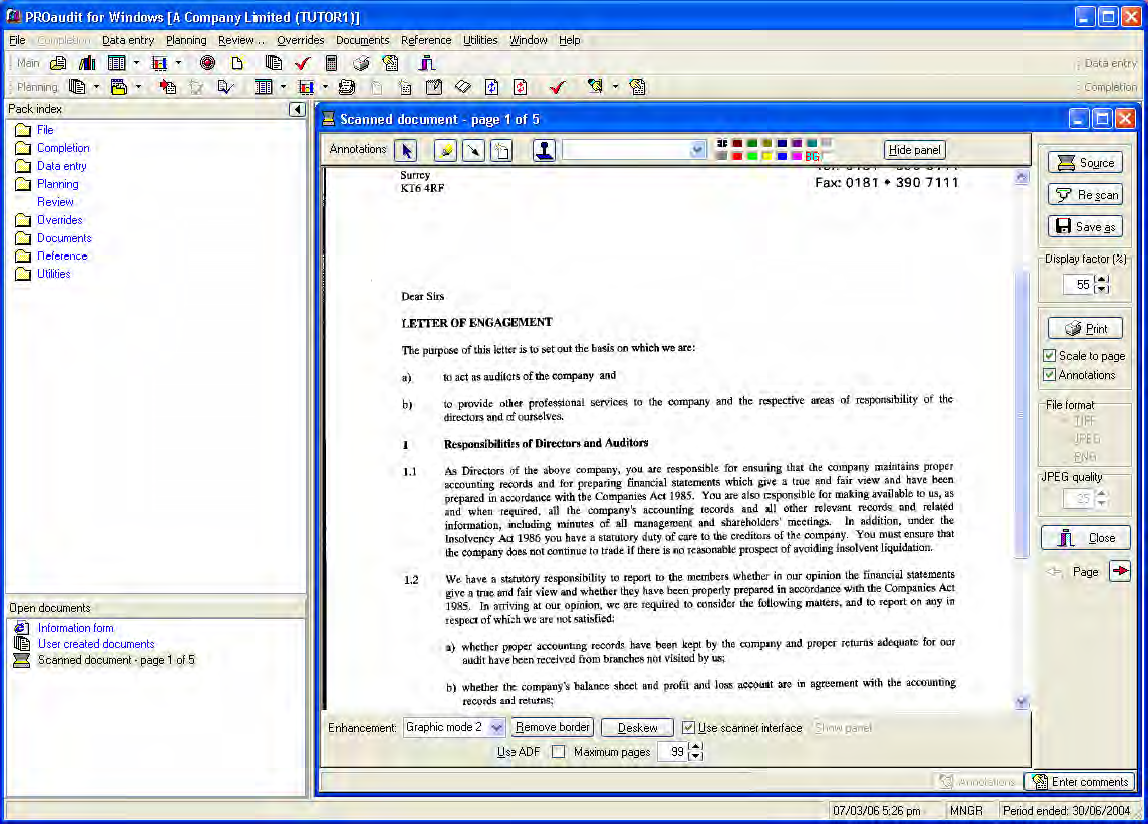This screenshot has width=1148, height=824.
Task: Increase the Maximum pages value
Action: [x=696, y=746]
